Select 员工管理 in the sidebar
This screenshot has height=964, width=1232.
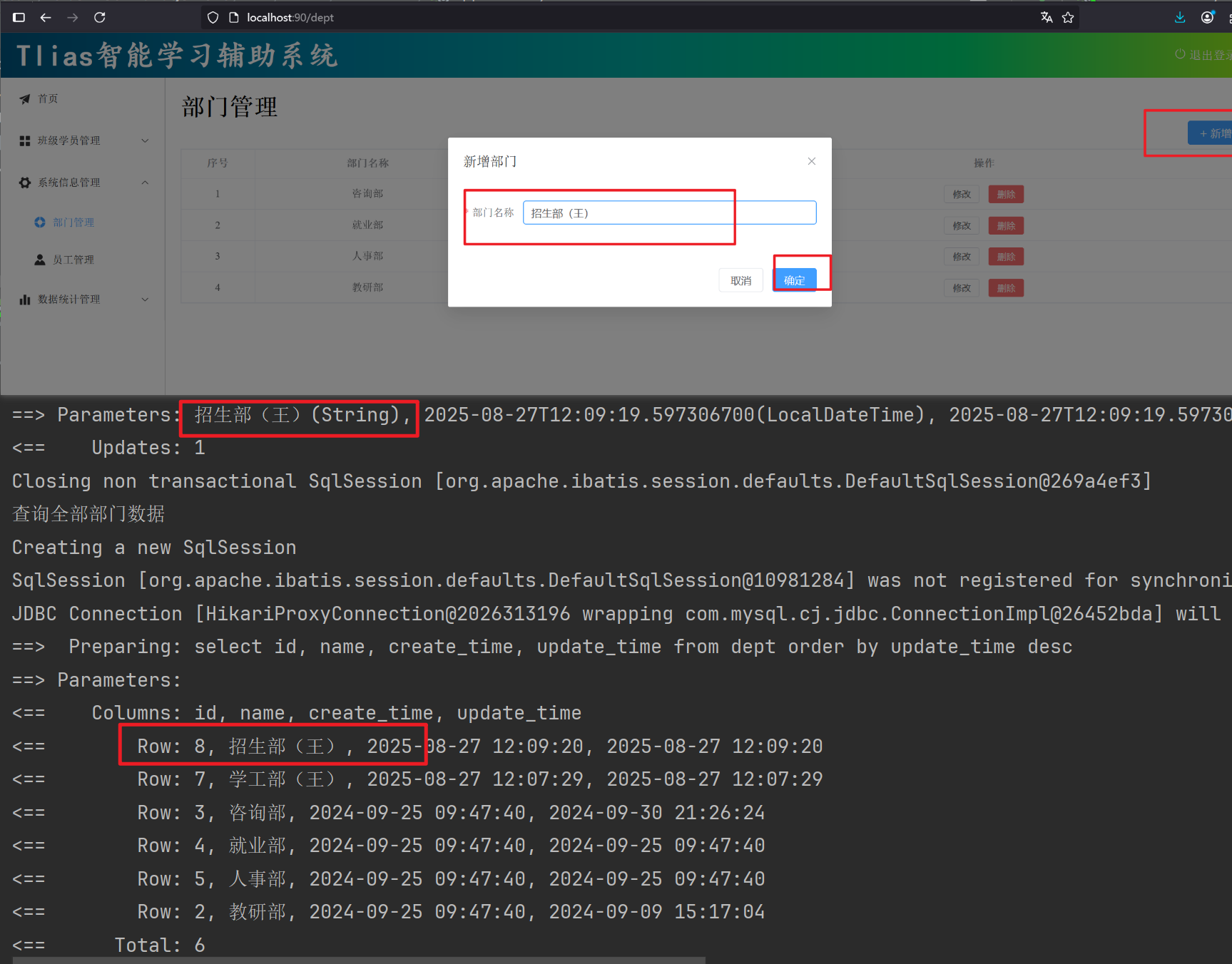click(73, 260)
